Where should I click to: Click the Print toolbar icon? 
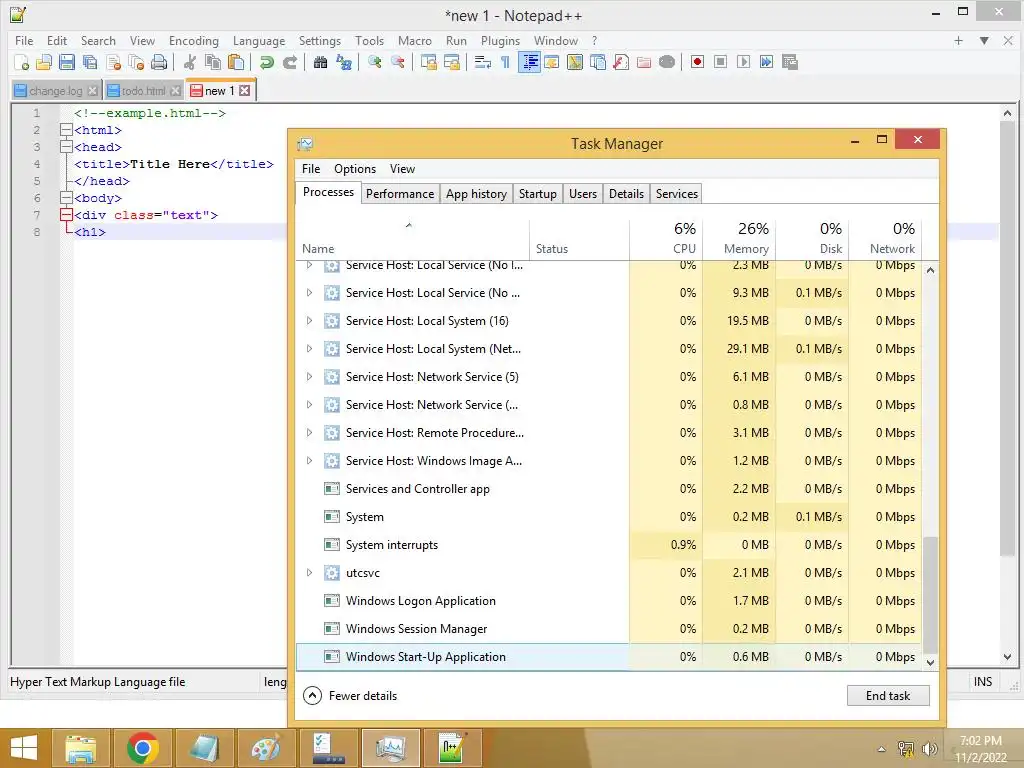[159, 62]
